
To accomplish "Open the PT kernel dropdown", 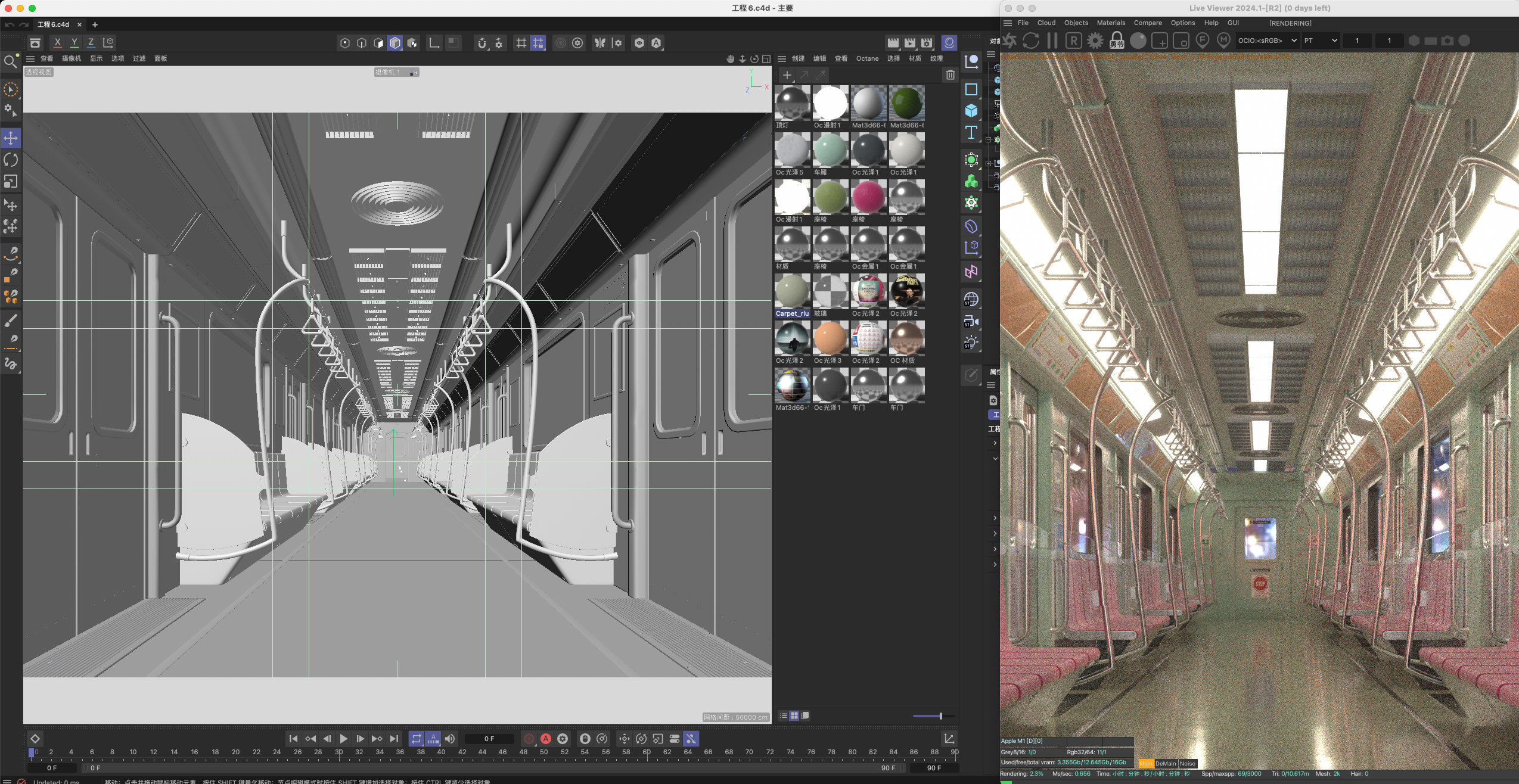I will [x=1320, y=41].
